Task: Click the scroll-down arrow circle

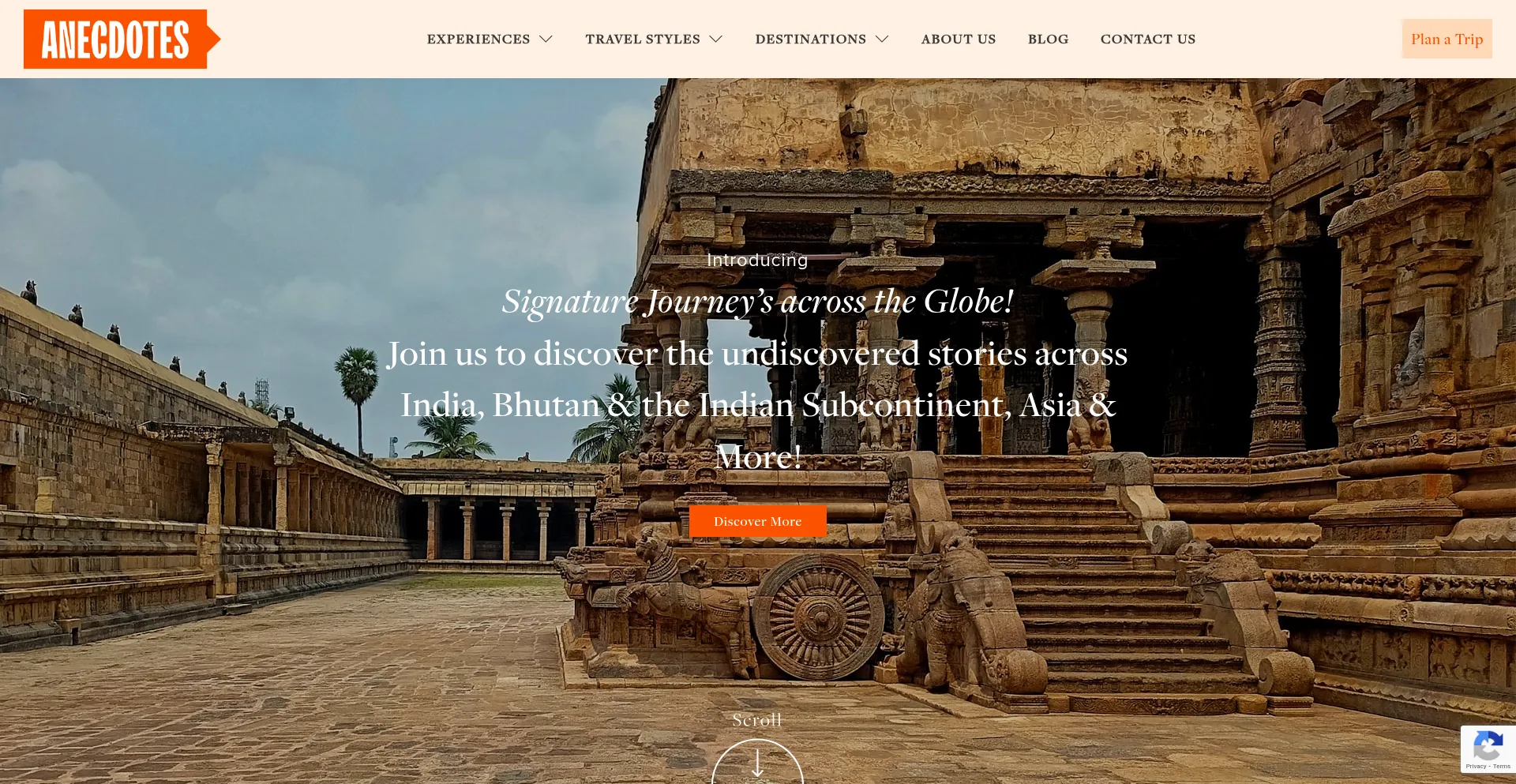Action: [757, 762]
